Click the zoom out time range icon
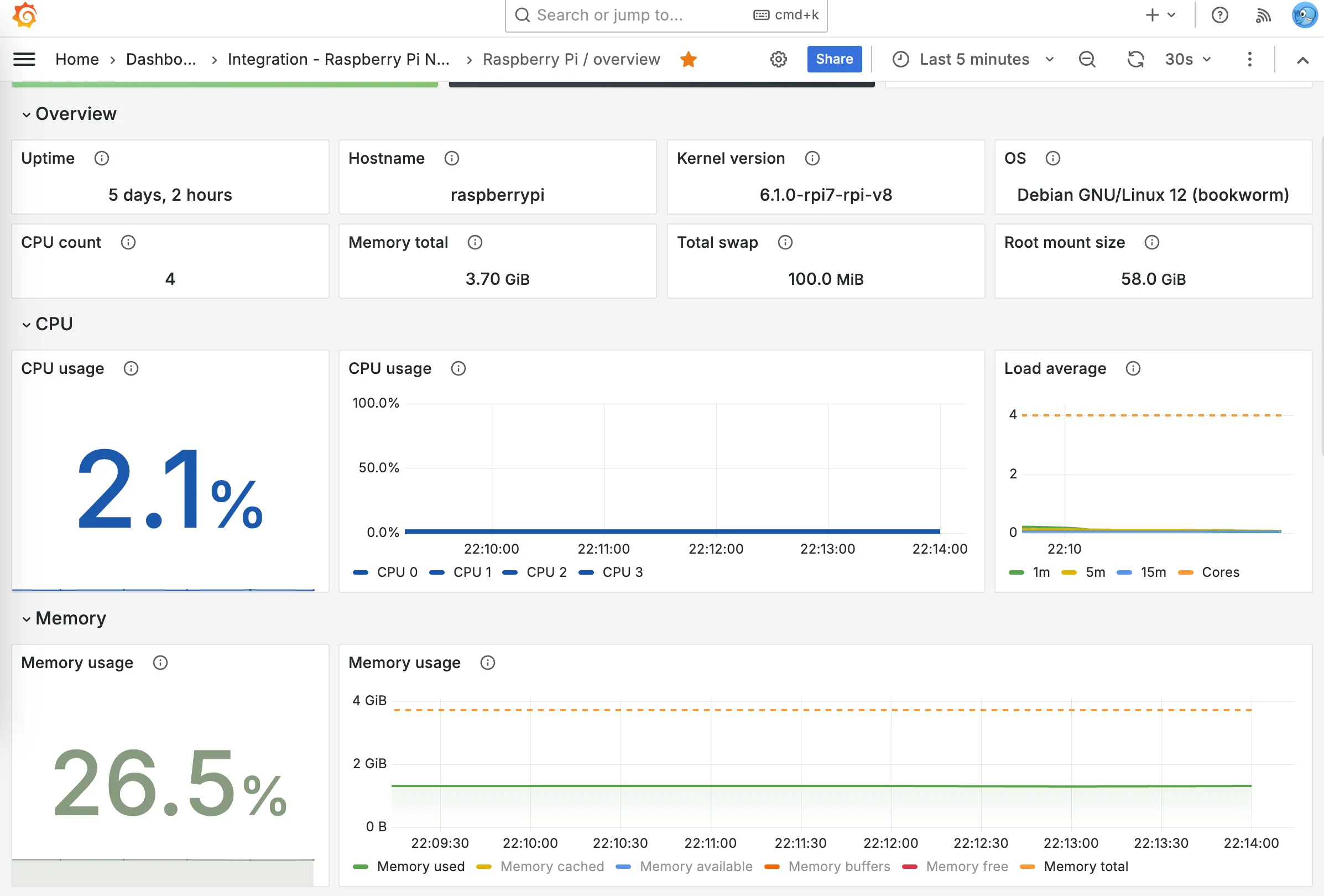 pyautogui.click(x=1086, y=59)
